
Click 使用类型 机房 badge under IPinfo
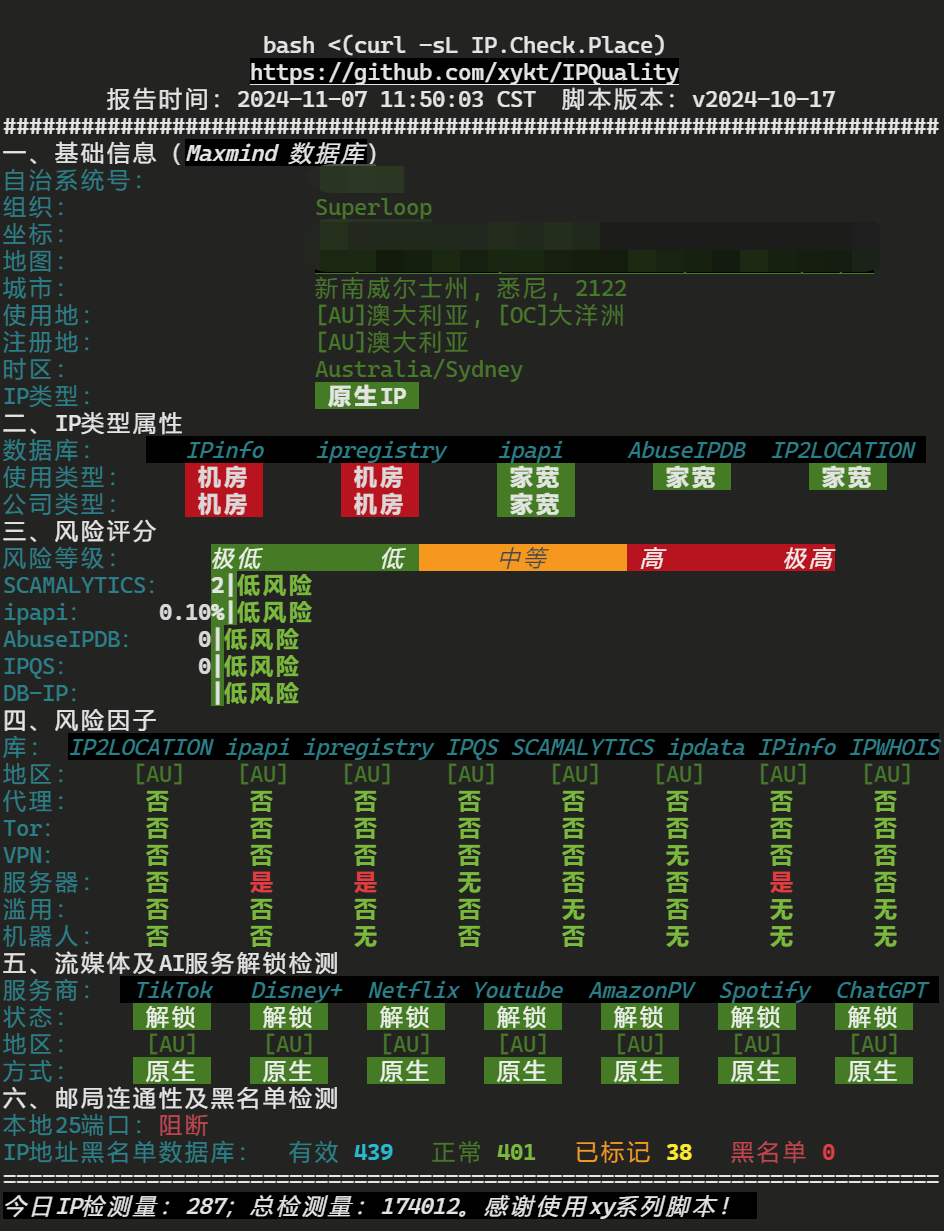224,477
